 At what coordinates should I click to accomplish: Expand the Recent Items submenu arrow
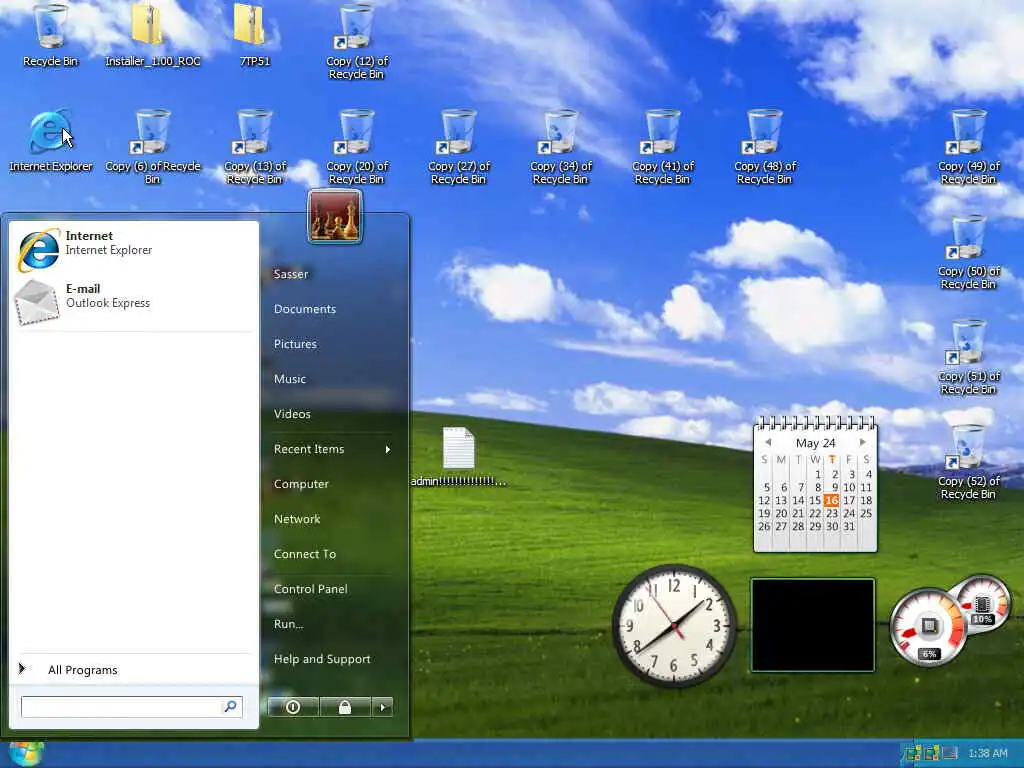(388, 449)
